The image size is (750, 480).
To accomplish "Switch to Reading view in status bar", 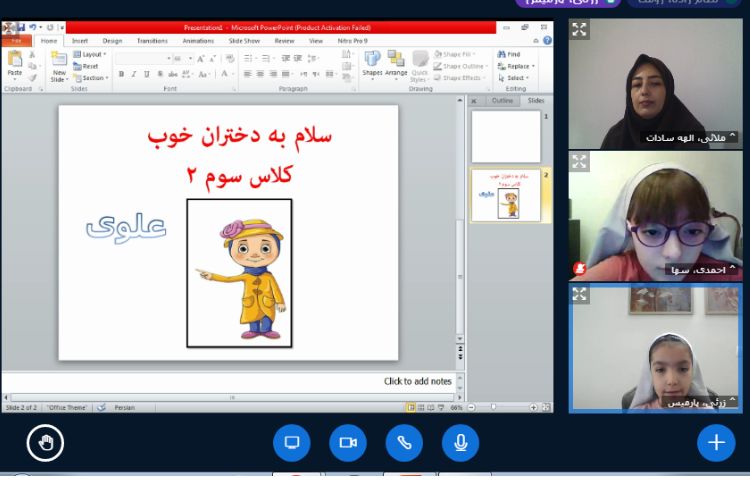I will click(x=431, y=407).
